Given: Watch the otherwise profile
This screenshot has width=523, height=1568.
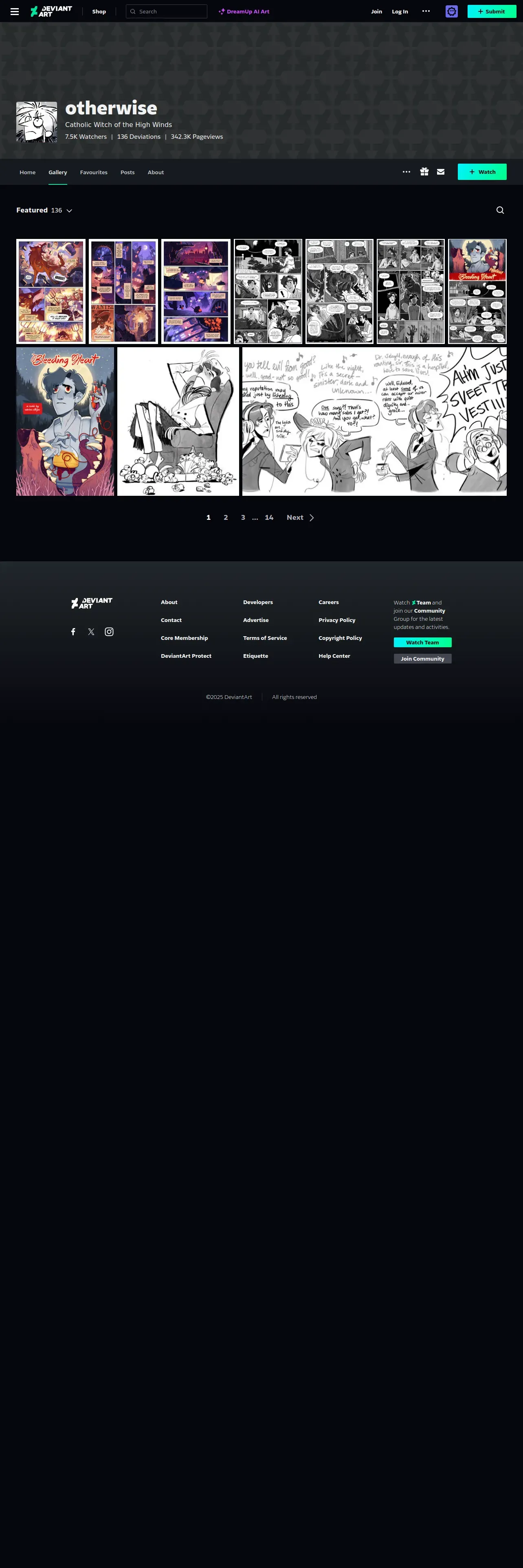Looking at the screenshot, I should point(482,172).
